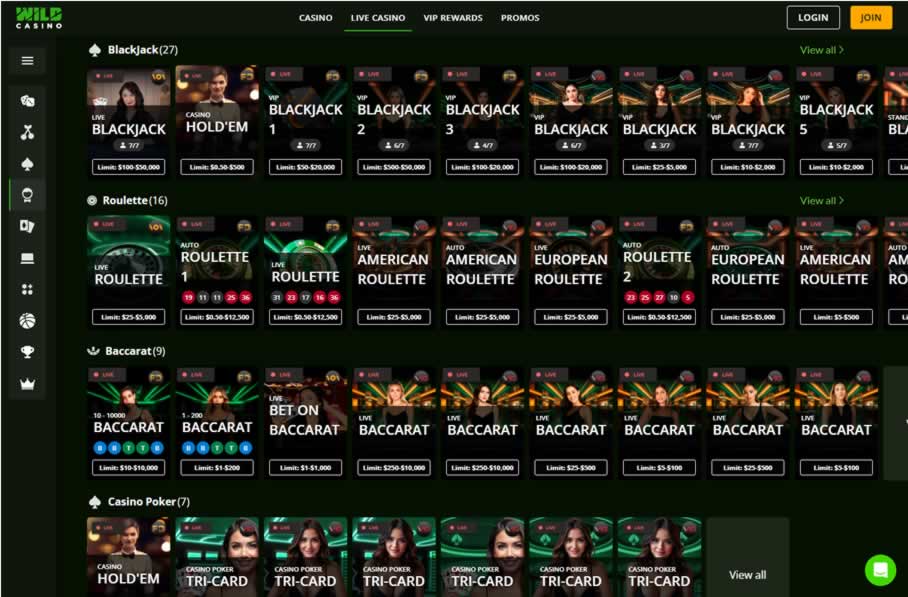Click the orange Join button
Screen dimensions: 908x597
(871, 17)
